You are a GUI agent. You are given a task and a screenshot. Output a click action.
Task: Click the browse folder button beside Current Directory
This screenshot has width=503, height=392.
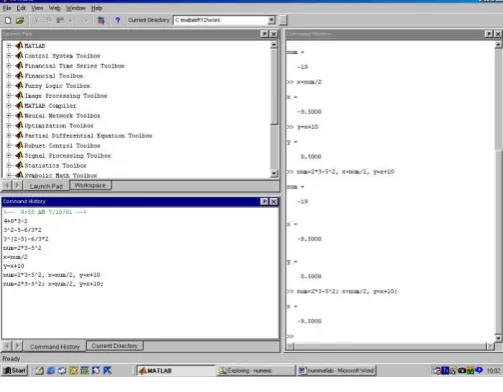click(x=283, y=20)
